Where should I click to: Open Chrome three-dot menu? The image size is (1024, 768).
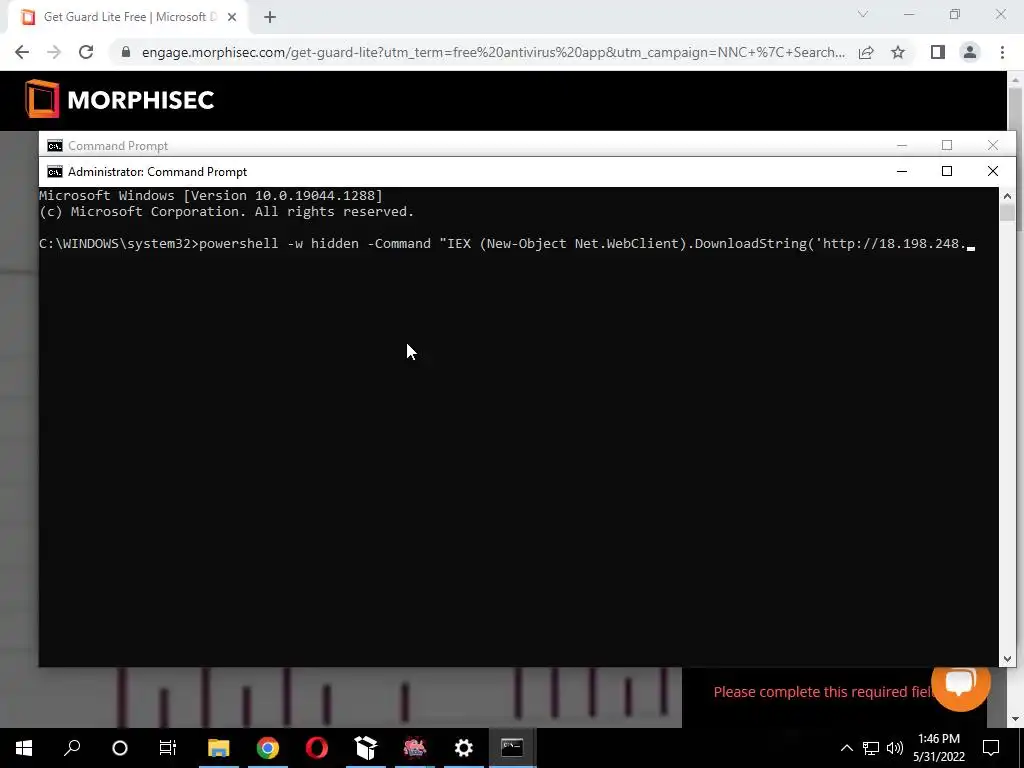(1002, 52)
